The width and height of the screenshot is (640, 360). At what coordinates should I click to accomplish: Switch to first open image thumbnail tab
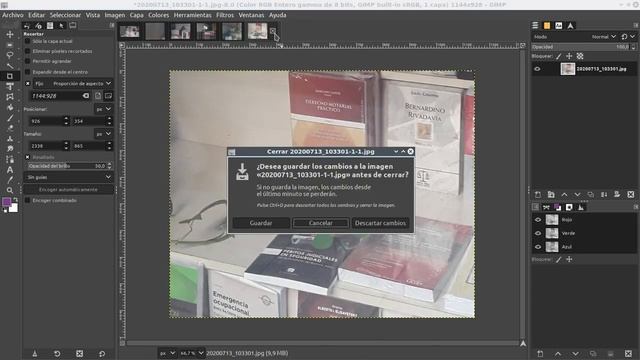coord(130,31)
